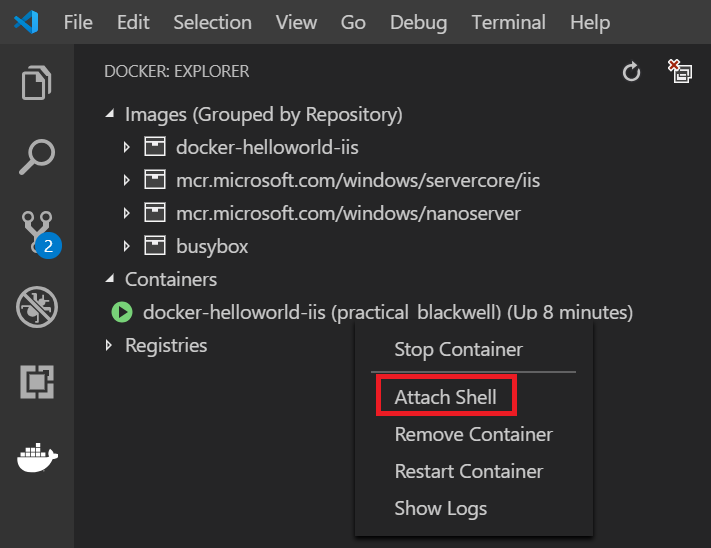Click the Containers label
The image size is (711, 548).
click(171, 279)
